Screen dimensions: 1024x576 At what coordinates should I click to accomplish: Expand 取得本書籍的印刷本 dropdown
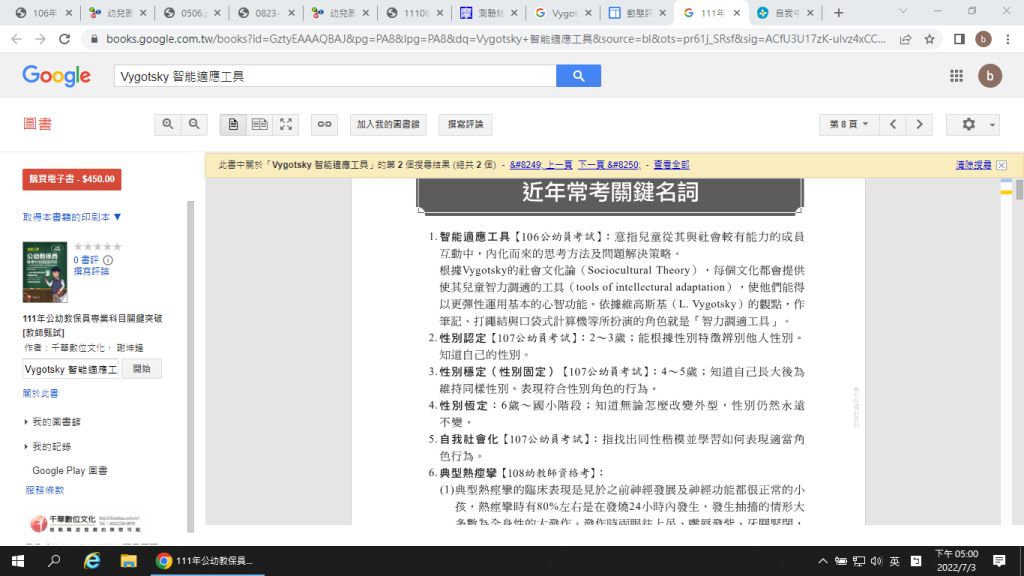(72, 216)
